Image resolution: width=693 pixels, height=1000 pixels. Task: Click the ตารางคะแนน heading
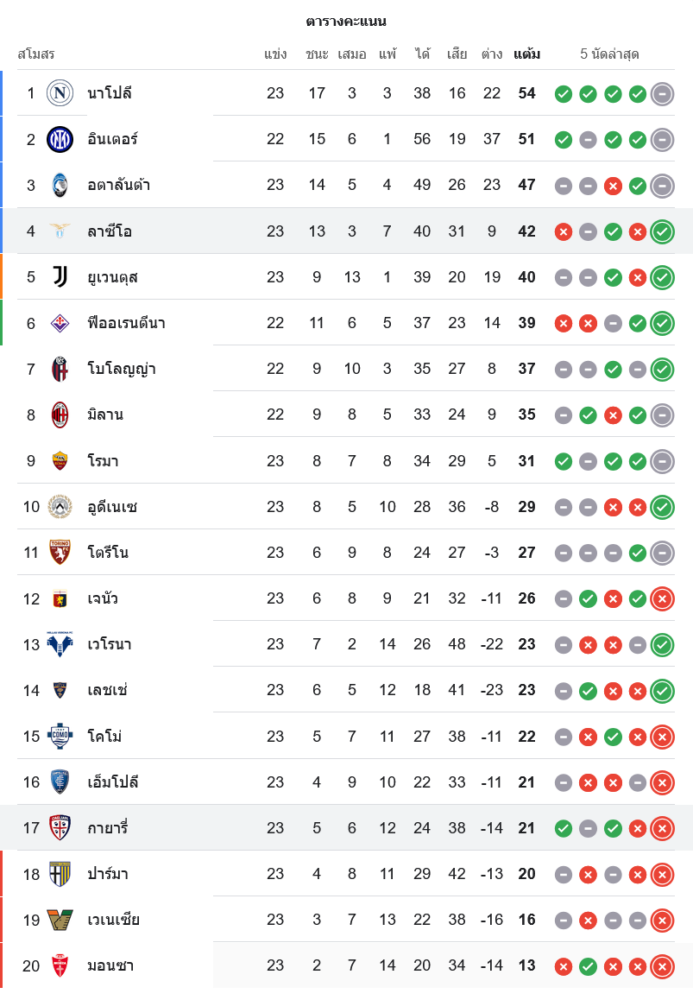(346, 21)
